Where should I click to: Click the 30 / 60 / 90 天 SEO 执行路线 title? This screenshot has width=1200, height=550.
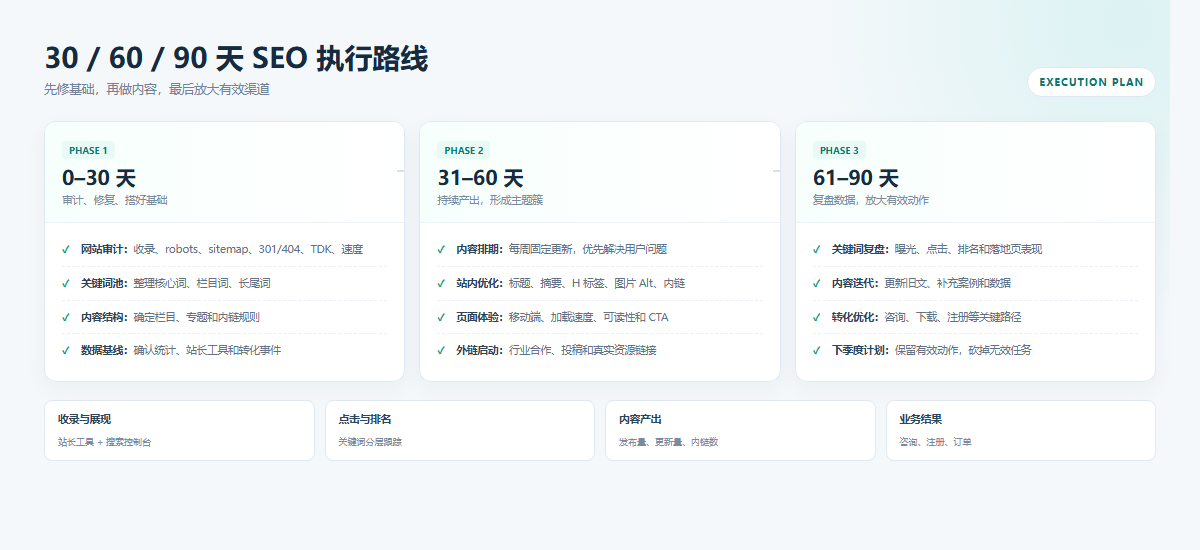(236, 59)
